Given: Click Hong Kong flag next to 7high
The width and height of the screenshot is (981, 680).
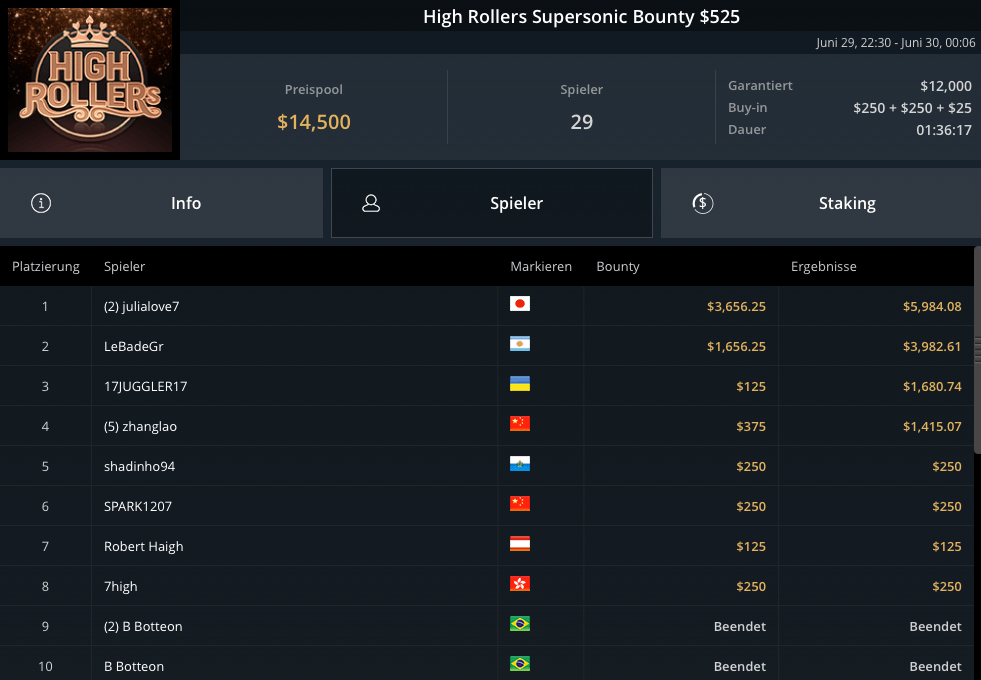Looking at the screenshot, I should 519,584.
